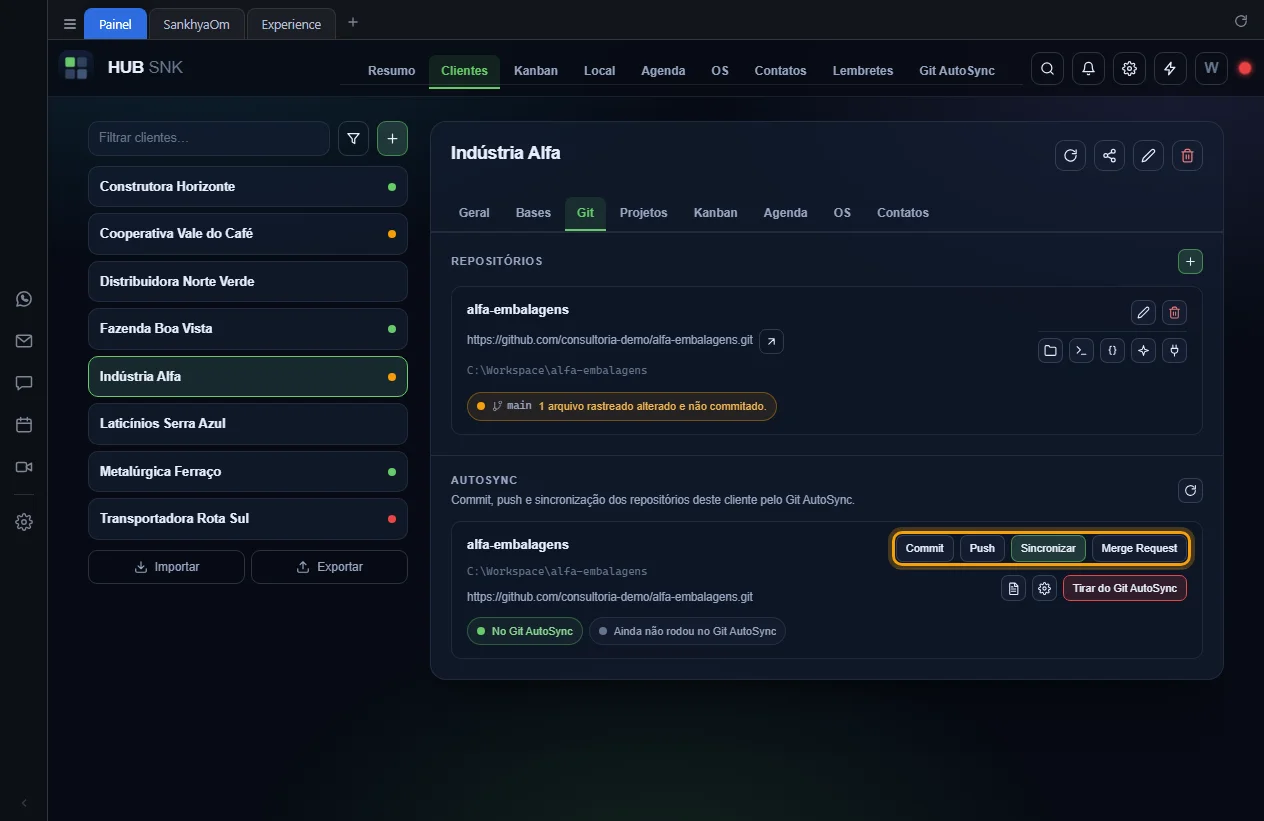This screenshot has height=821, width=1264.
Task: Open the header settings gear button
Action: (1129, 69)
